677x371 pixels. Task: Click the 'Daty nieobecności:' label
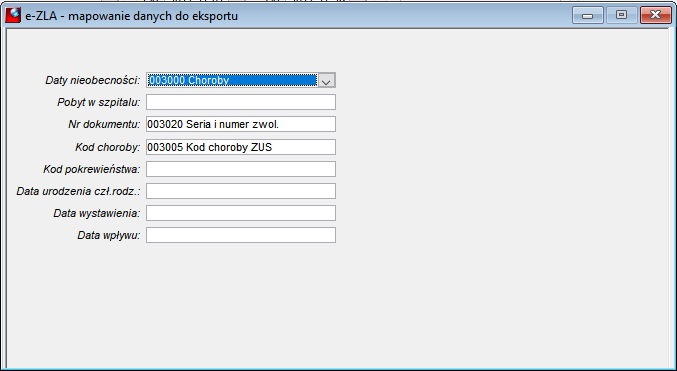click(x=93, y=80)
